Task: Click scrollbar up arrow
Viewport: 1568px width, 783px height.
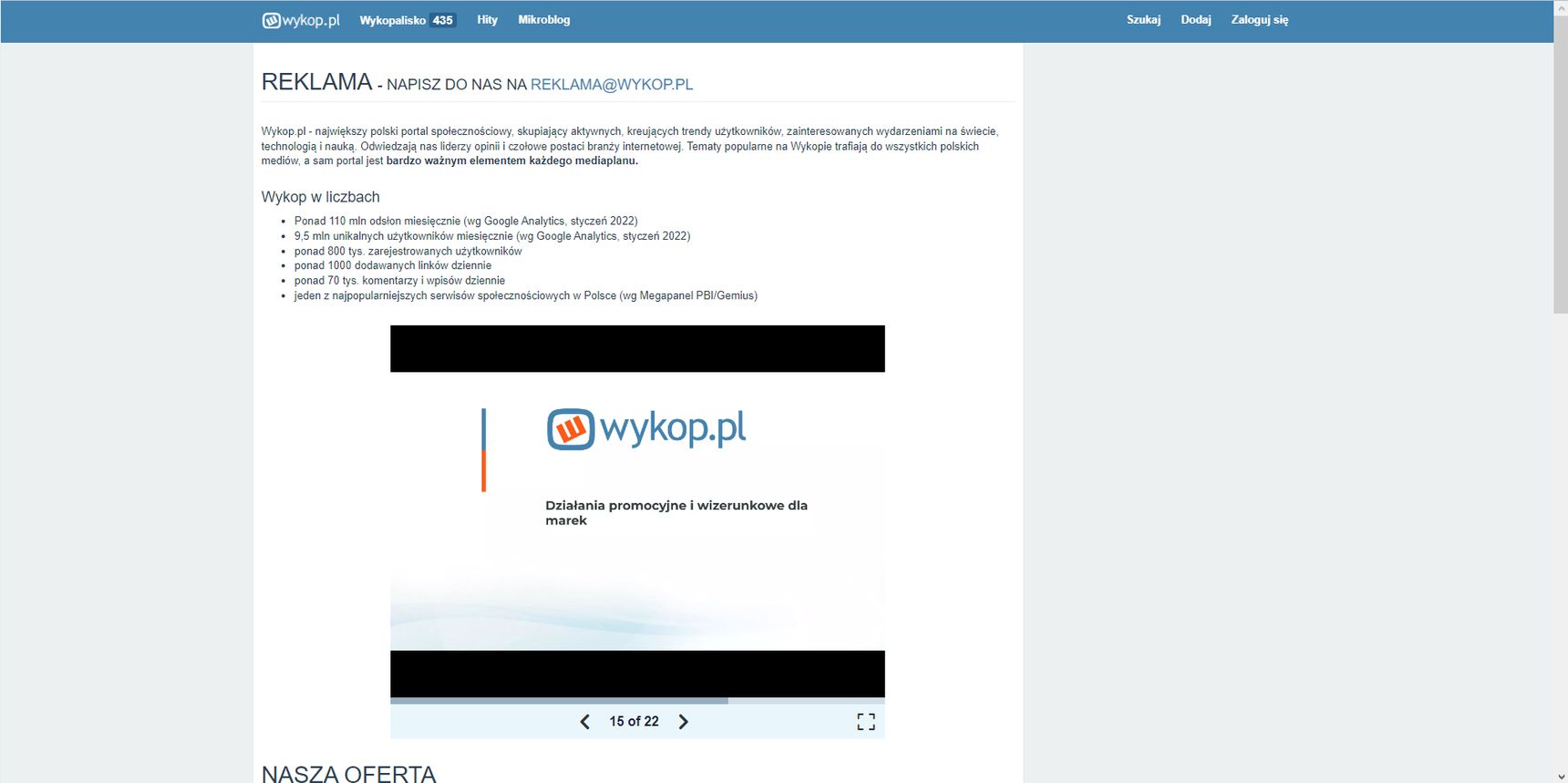Action: click(x=1561, y=6)
